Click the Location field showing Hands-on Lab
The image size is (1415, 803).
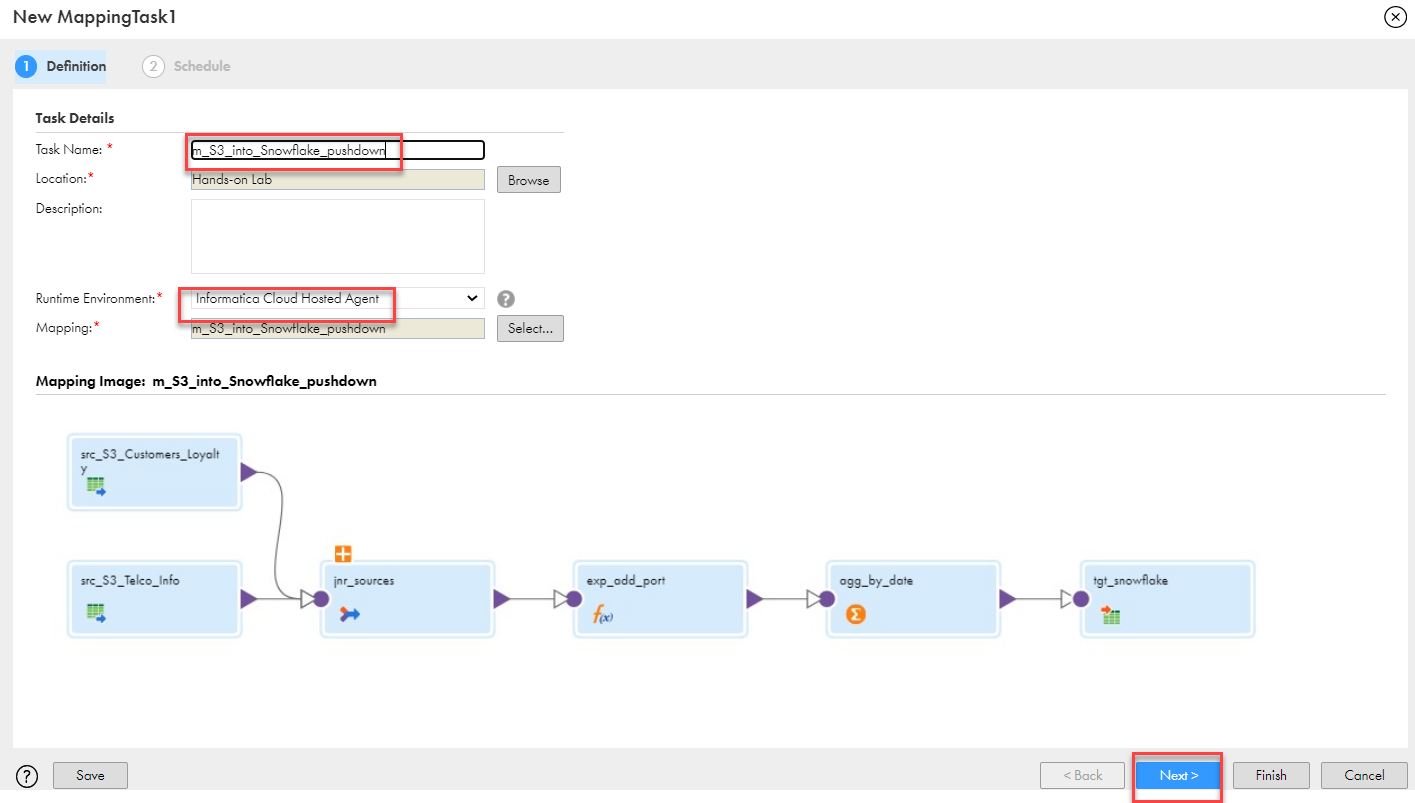pos(338,180)
